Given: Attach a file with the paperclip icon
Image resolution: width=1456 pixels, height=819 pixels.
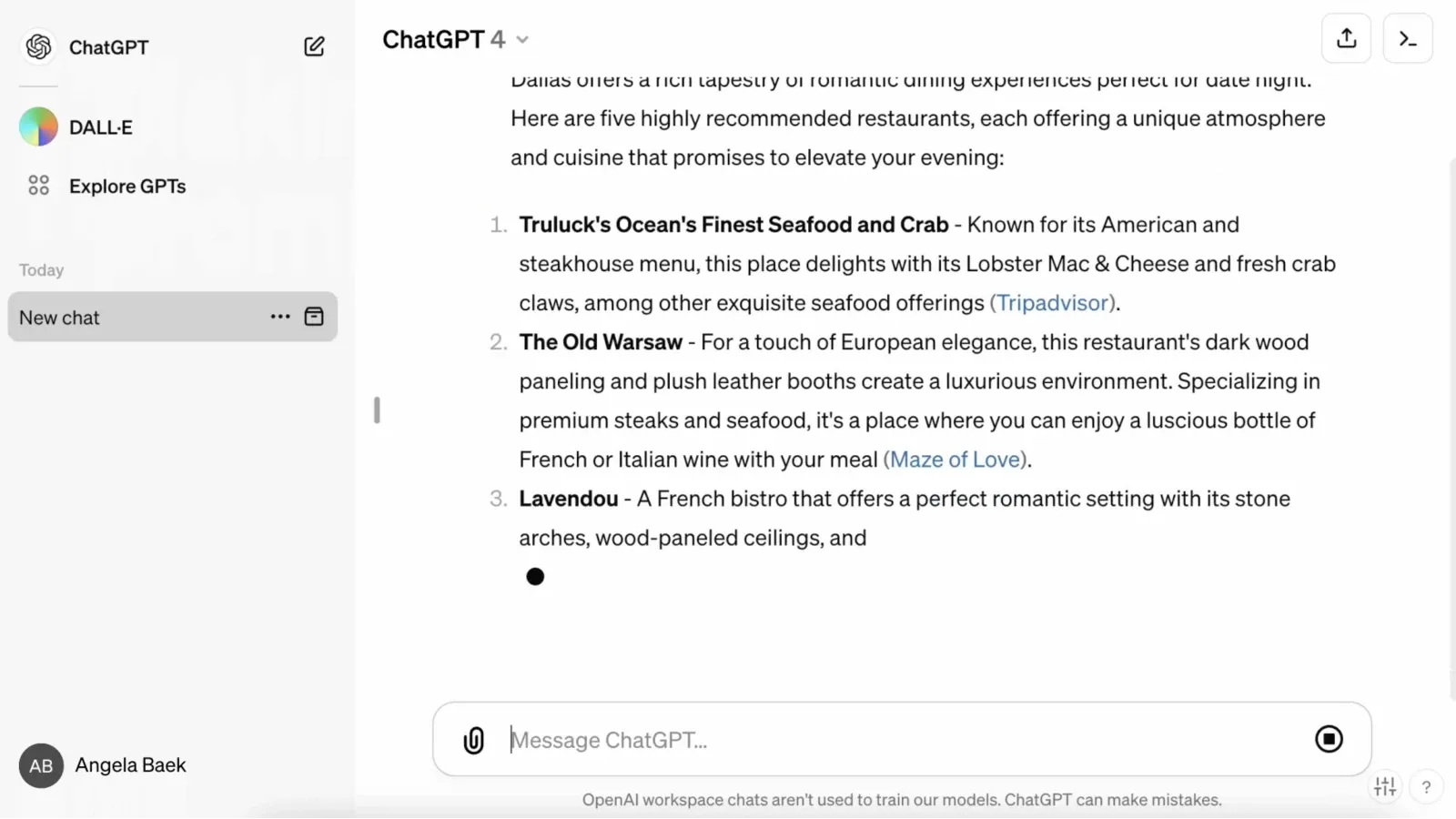Looking at the screenshot, I should [472, 740].
